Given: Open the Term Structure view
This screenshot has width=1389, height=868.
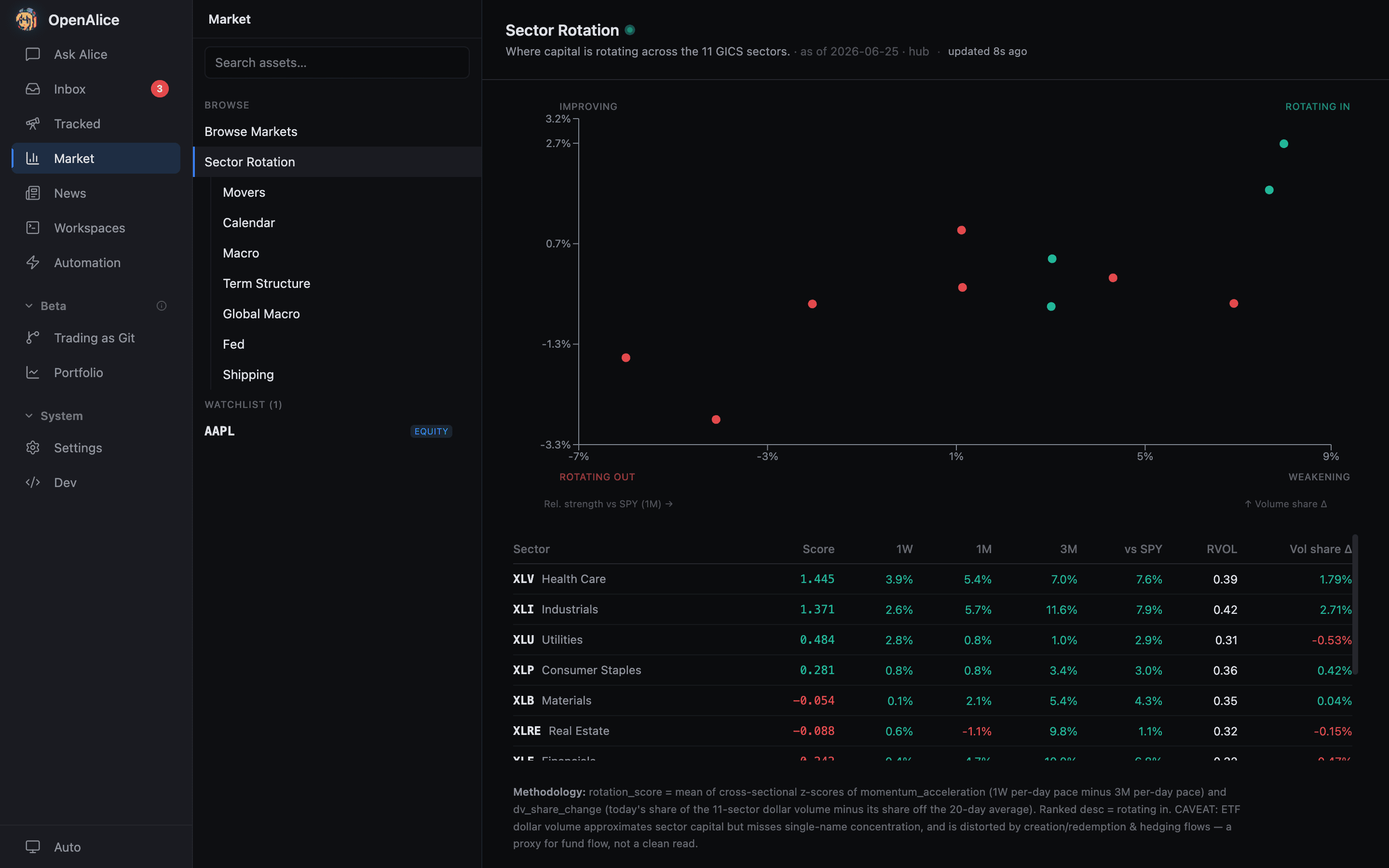Looking at the screenshot, I should coord(346,284).
